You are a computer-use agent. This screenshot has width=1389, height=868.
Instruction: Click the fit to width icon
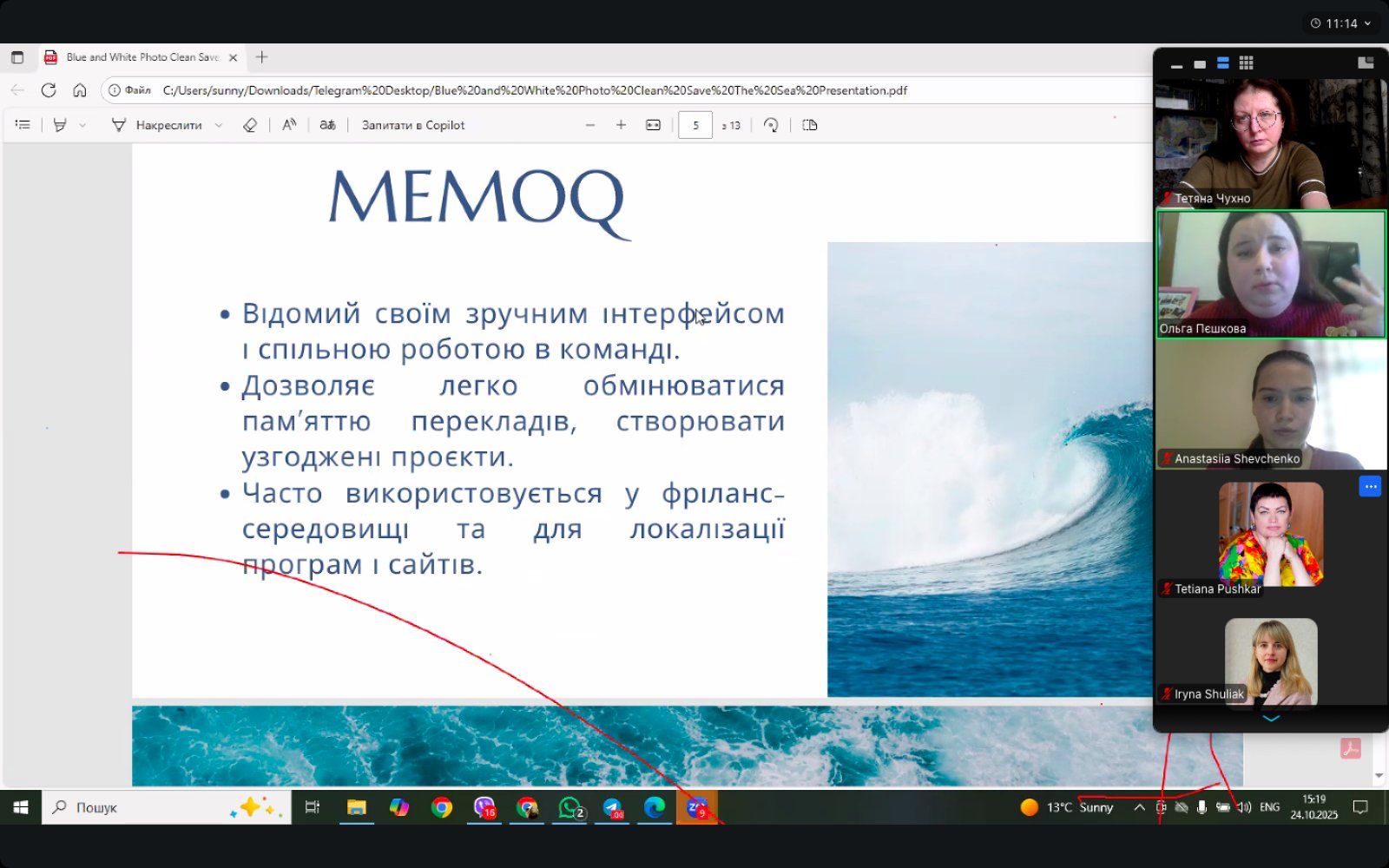[x=653, y=125]
